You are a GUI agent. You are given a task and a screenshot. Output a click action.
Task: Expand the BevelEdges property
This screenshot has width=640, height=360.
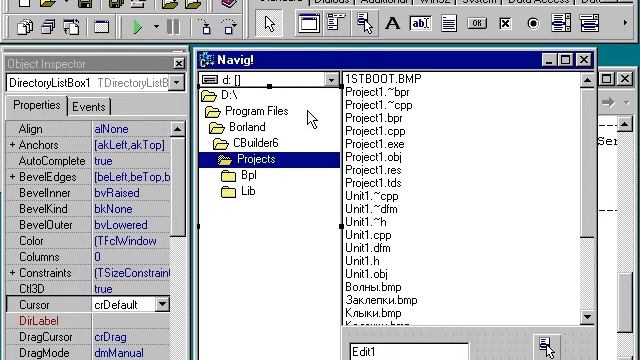12,177
